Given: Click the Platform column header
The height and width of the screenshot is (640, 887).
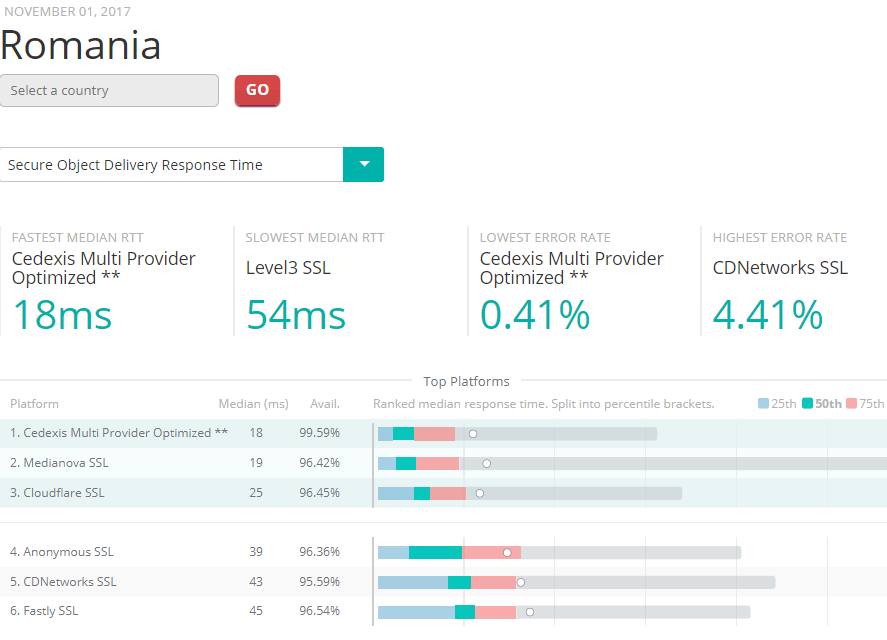Looking at the screenshot, I should 35,404.
